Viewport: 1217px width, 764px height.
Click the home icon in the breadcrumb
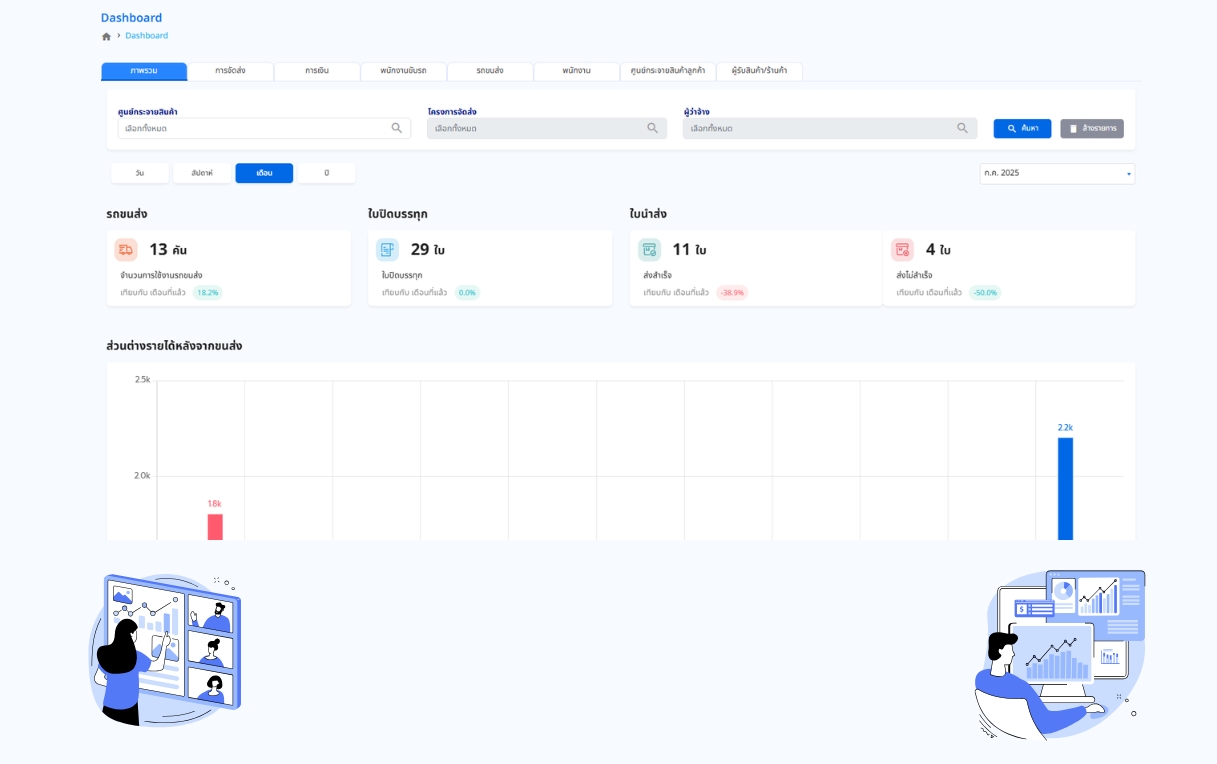pos(106,36)
